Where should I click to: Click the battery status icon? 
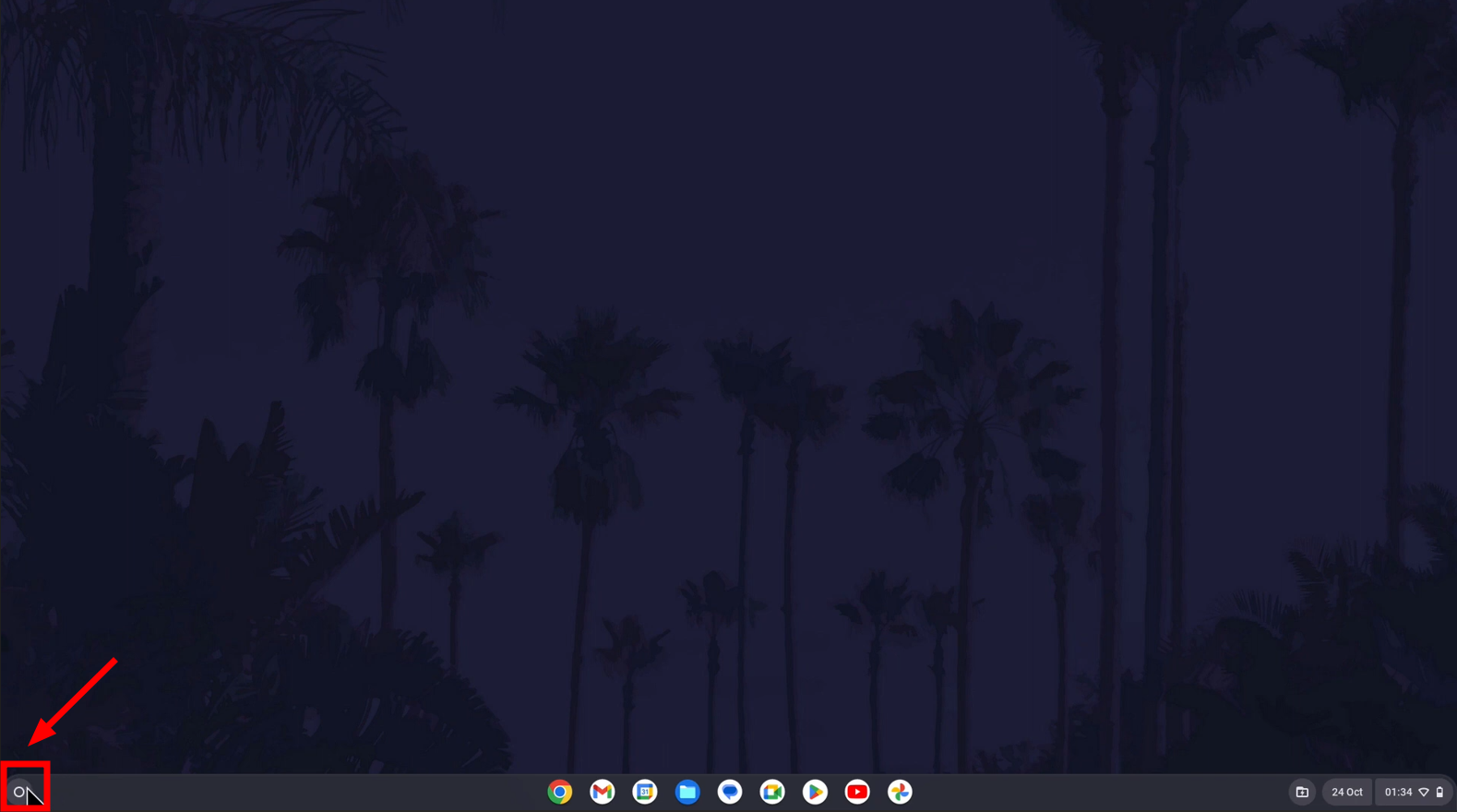(x=1439, y=792)
